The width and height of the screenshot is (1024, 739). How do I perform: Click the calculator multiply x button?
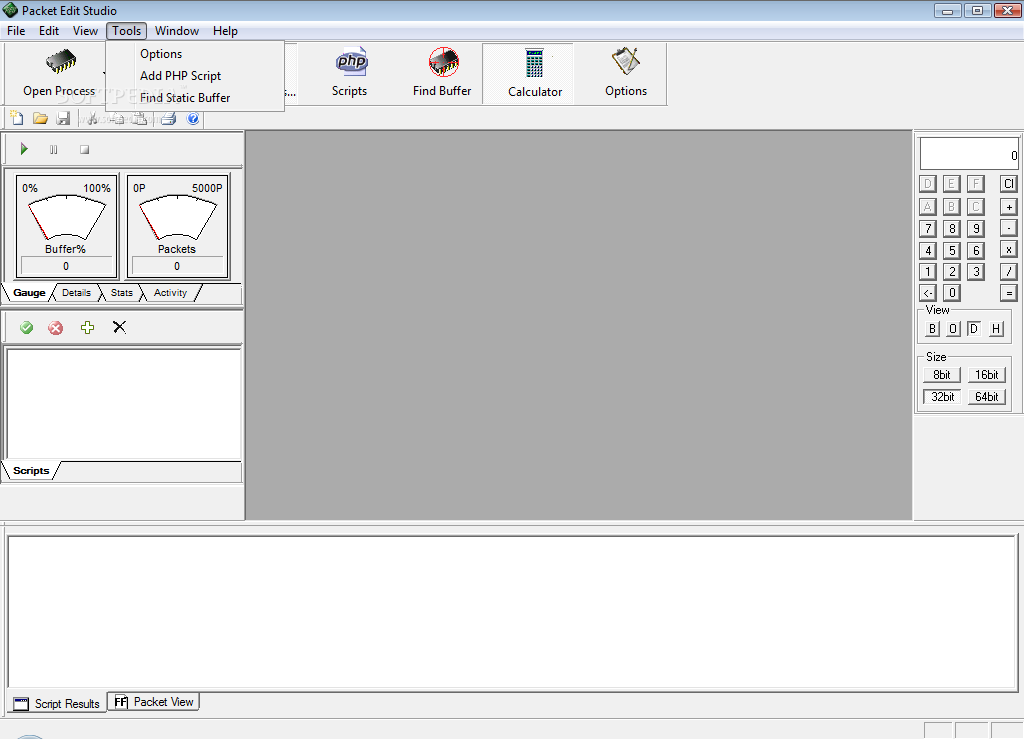coord(1008,249)
